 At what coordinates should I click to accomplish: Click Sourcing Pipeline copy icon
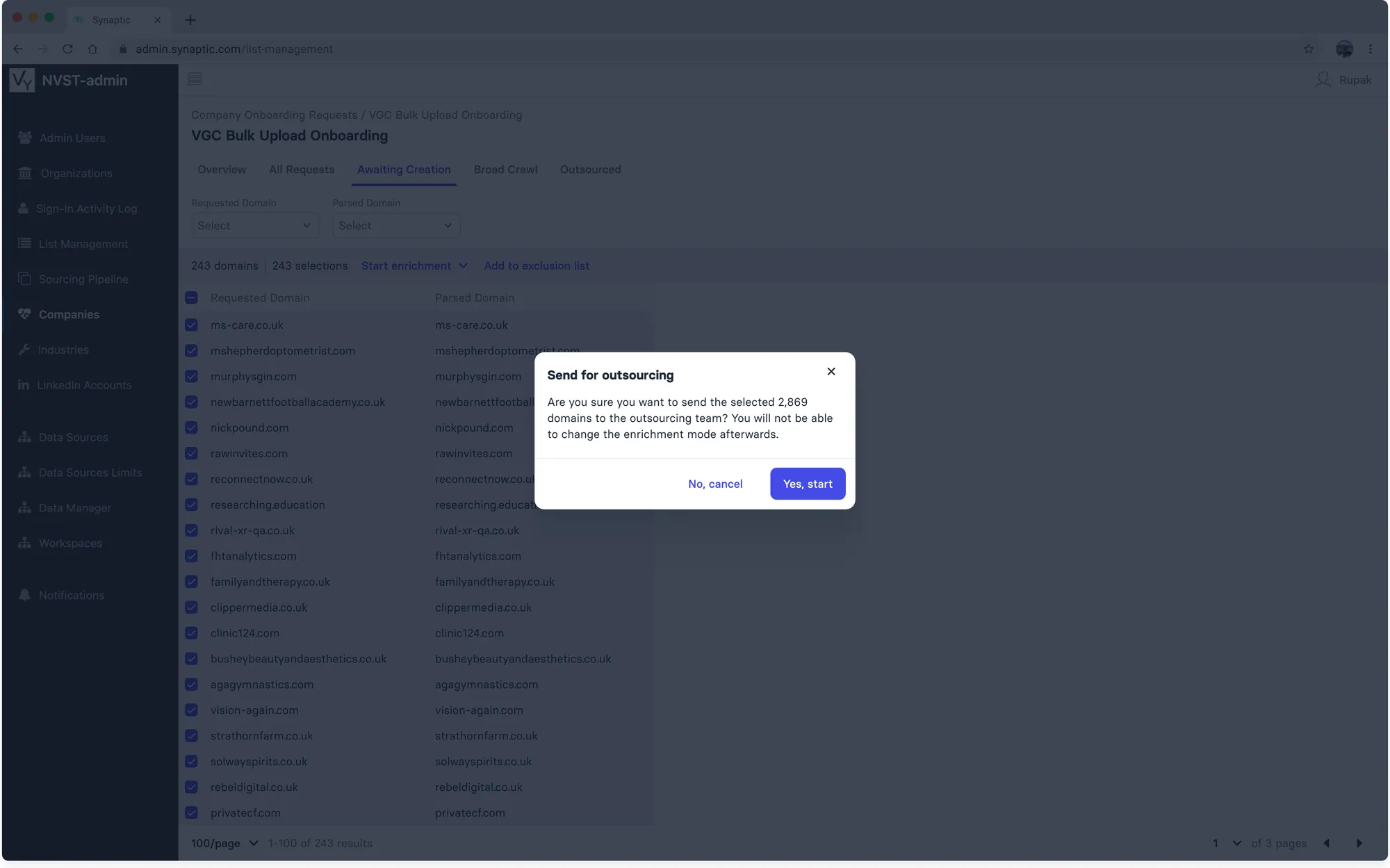click(24, 279)
